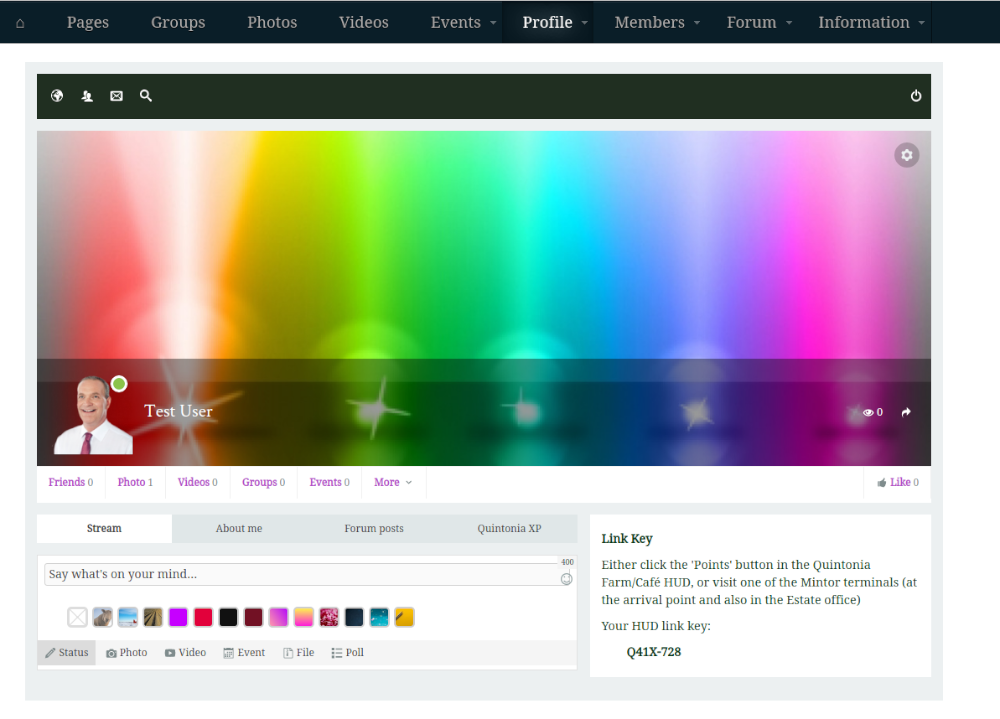The image size is (1000, 719).
Task: Choose the bright purple status background
Action: tap(178, 617)
